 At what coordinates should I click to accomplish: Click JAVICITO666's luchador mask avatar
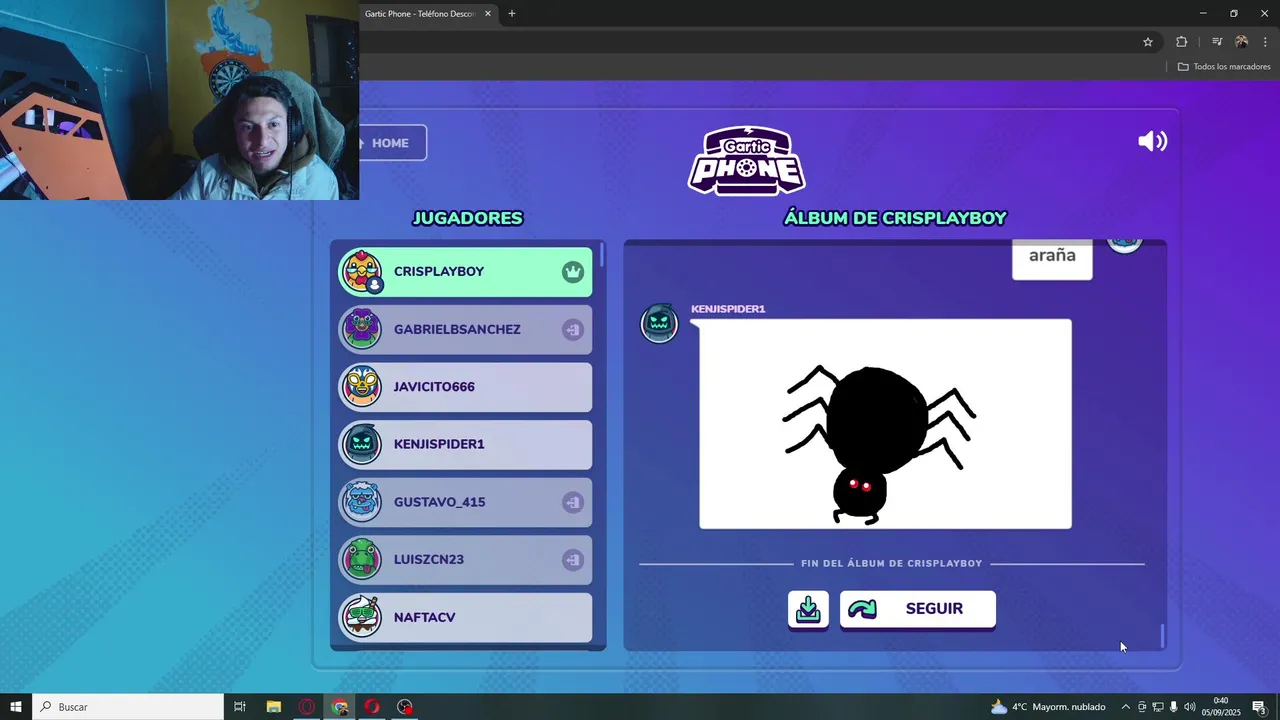pyautogui.click(x=362, y=387)
